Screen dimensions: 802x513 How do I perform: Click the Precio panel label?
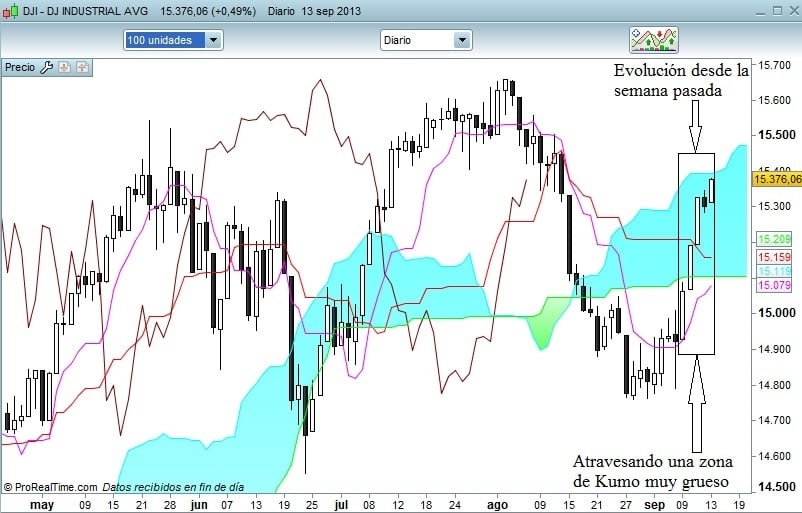(x=20, y=67)
